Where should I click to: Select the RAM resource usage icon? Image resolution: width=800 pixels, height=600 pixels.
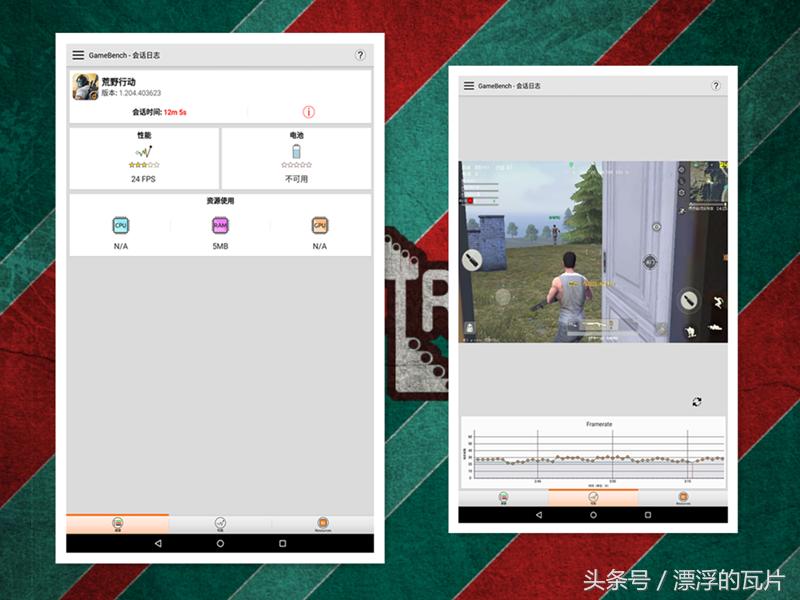[x=219, y=224]
